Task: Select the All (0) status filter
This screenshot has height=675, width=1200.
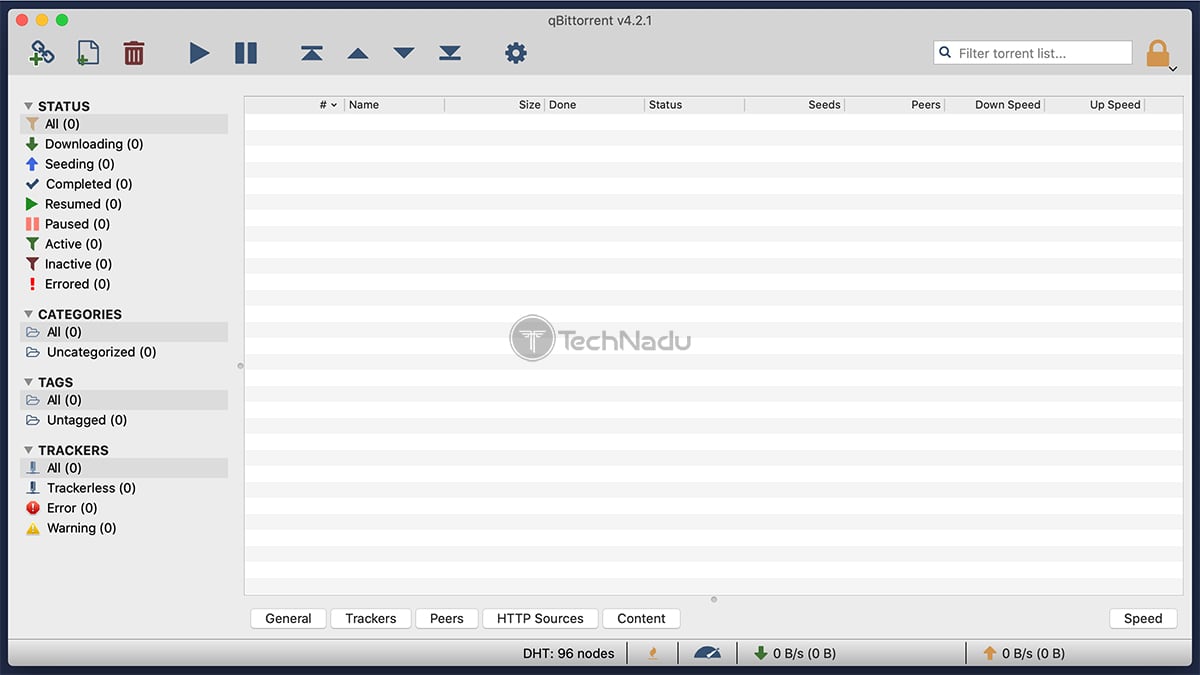Action: coord(124,124)
